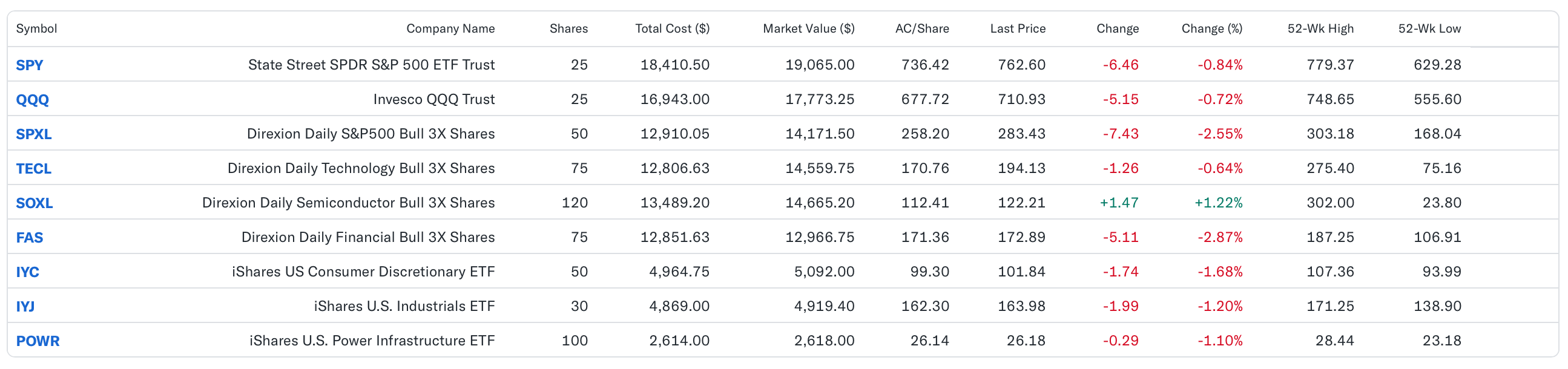Open the IYJ symbol link
This screenshot has height=369, width=1568.
click(x=25, y=306)
